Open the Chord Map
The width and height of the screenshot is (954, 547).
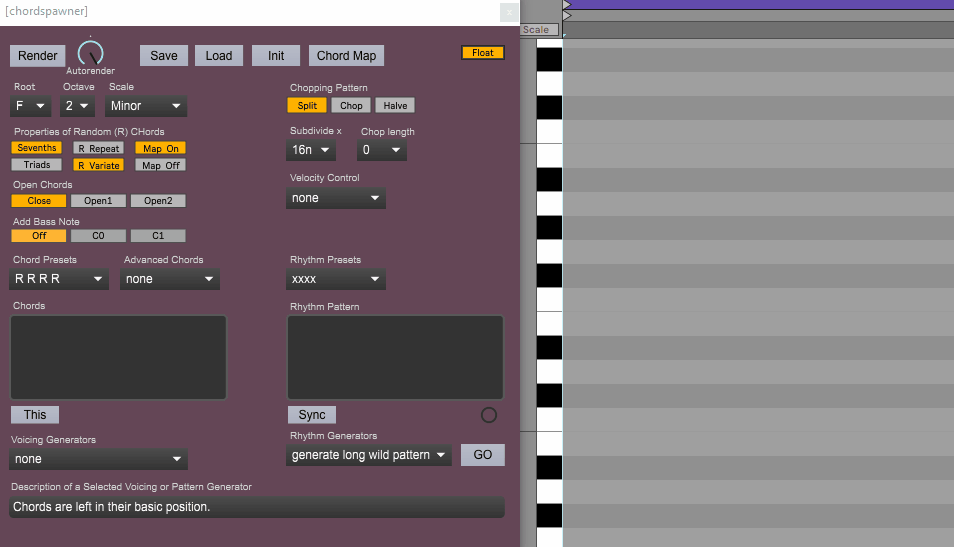tap(346, 55)
